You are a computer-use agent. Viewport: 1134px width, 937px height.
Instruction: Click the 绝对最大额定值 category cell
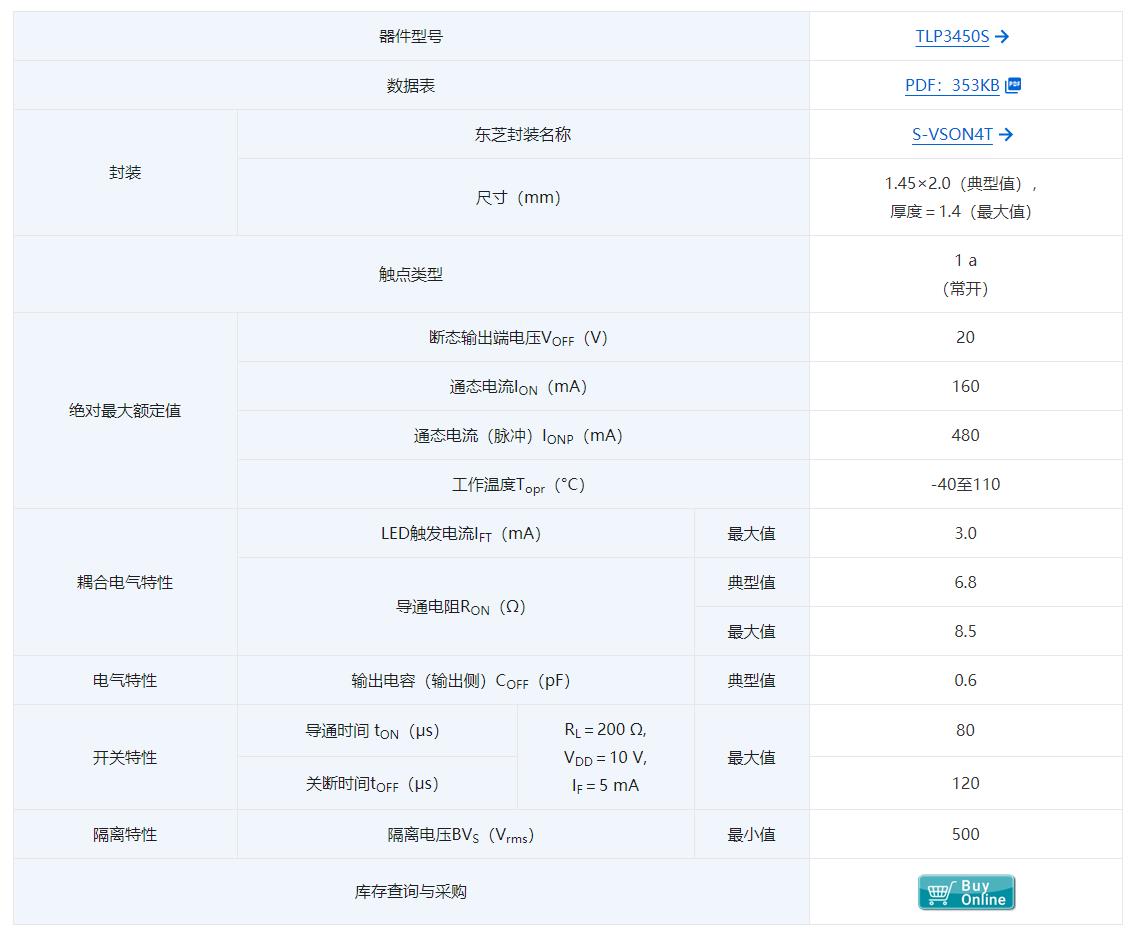point(125,411)
